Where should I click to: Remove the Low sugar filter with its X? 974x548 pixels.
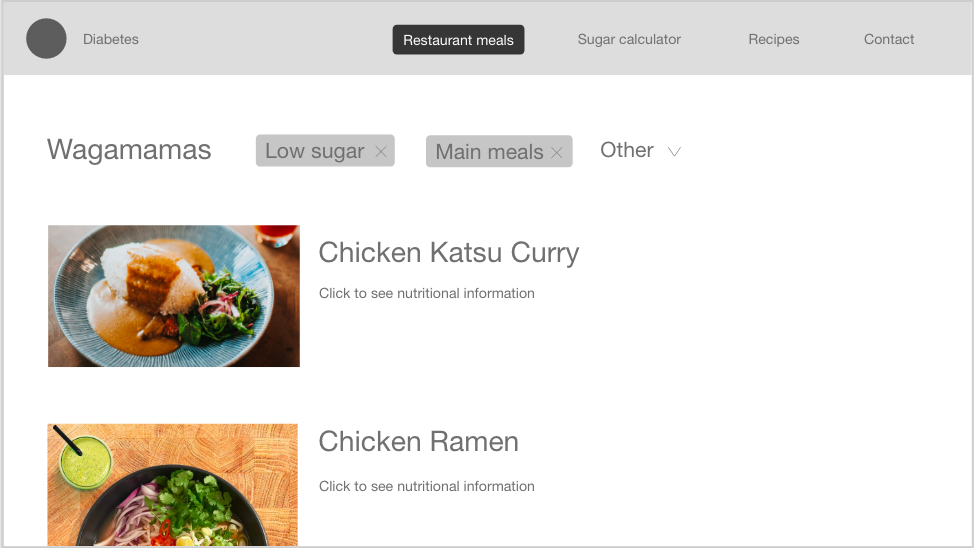381,151
